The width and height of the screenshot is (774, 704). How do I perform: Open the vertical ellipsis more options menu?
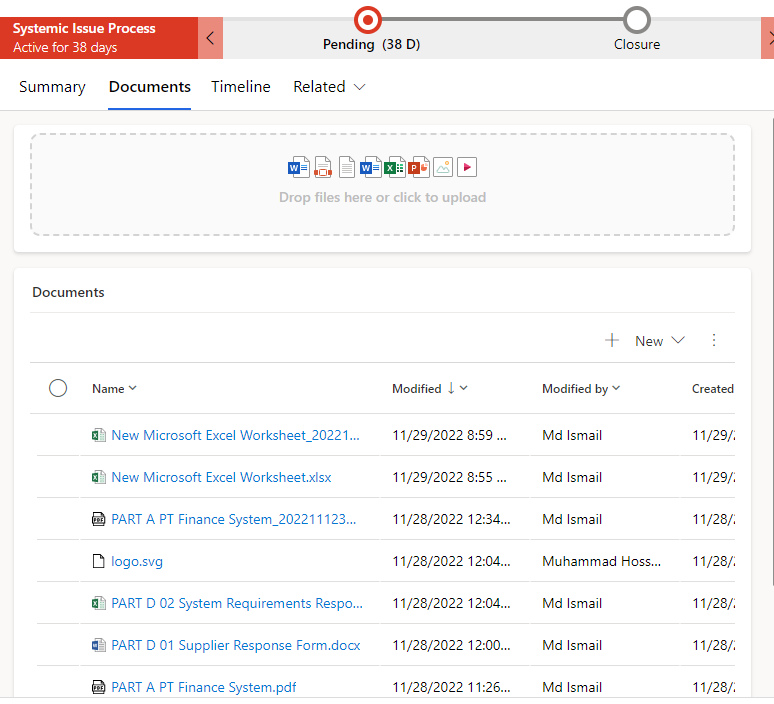[x=714, y=341]
